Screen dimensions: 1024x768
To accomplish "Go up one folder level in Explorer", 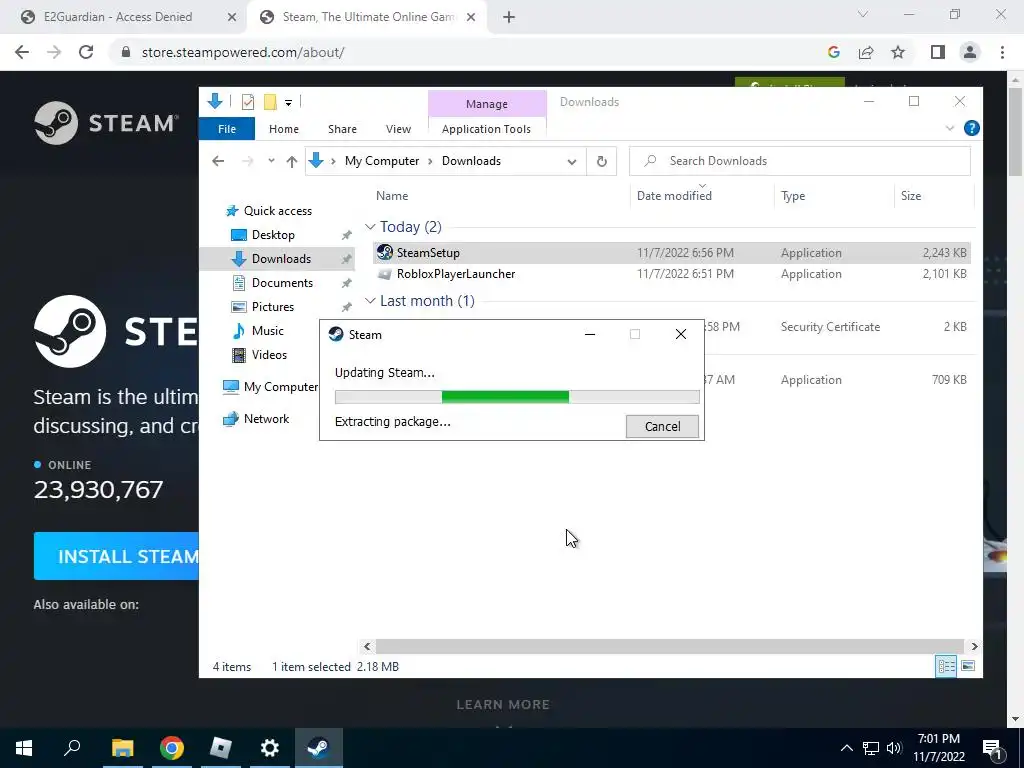I will click(292, 161).
